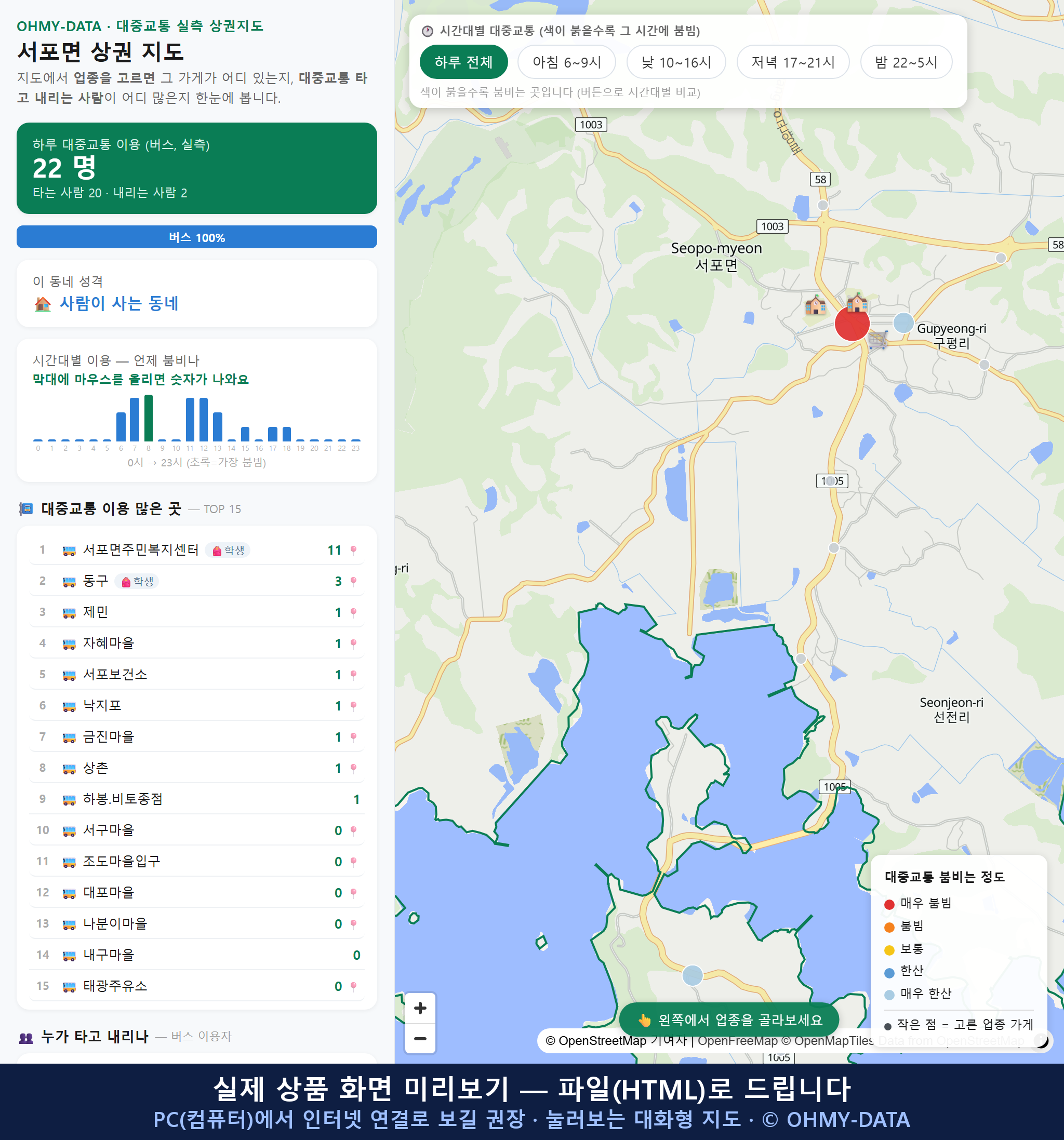Click the orange 붐빔 legend dot
Viewport: 1064px width, 1140px height.
(889, 927)
